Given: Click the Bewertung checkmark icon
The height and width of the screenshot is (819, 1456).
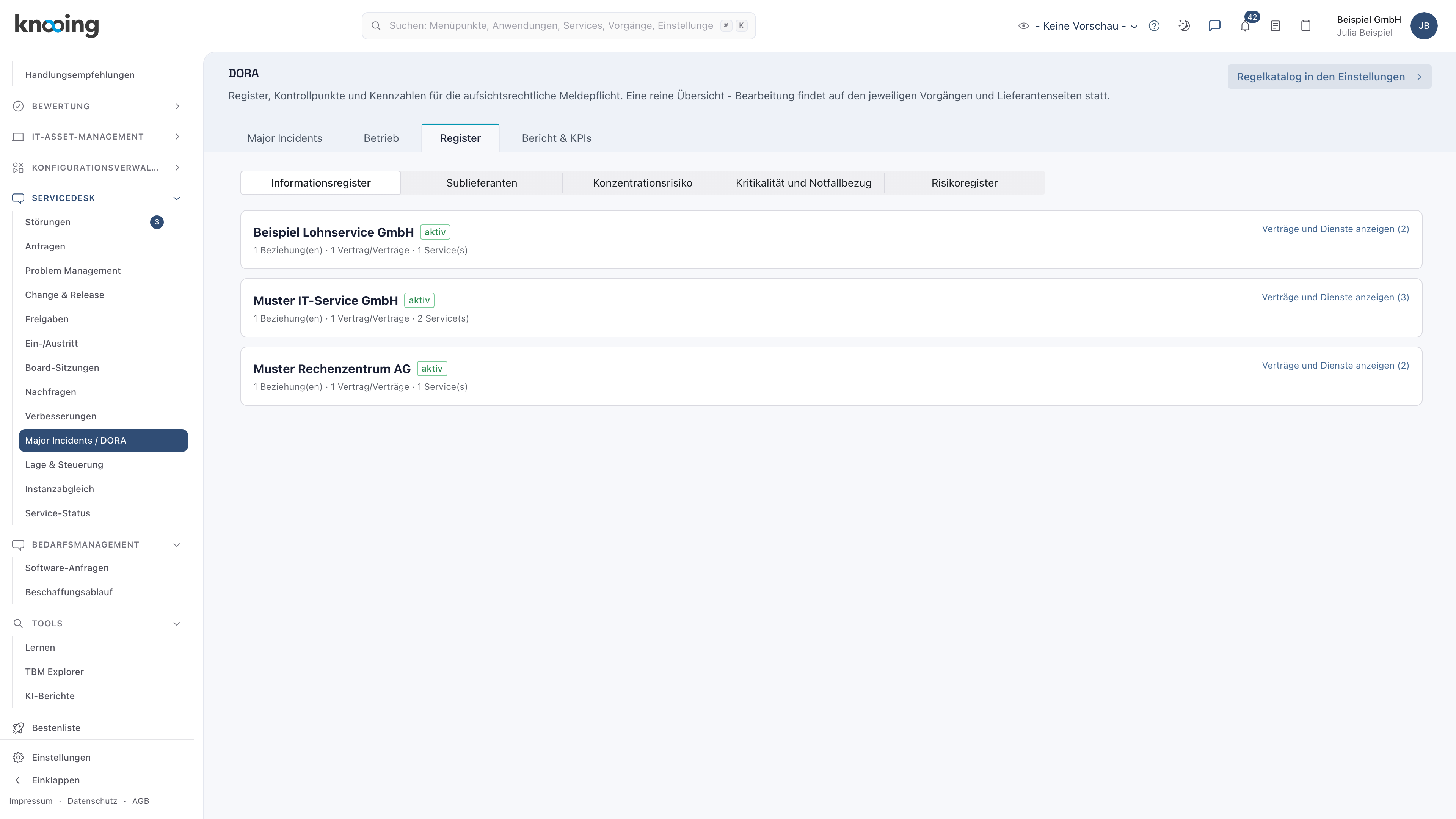Looking at the screenshot, I should tap(18, 106).
